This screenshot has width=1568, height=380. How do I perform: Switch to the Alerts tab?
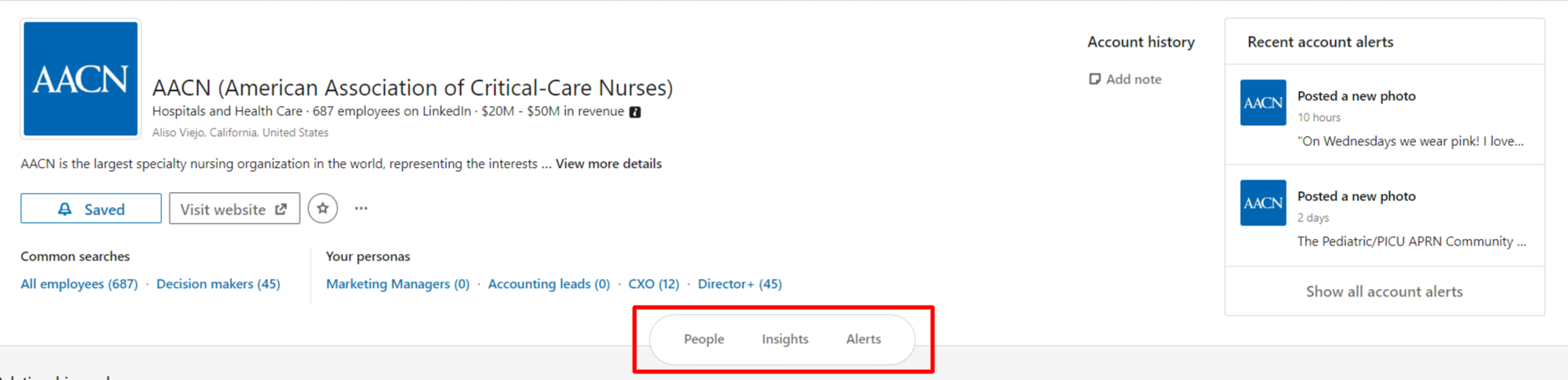(x=863, y=339)
